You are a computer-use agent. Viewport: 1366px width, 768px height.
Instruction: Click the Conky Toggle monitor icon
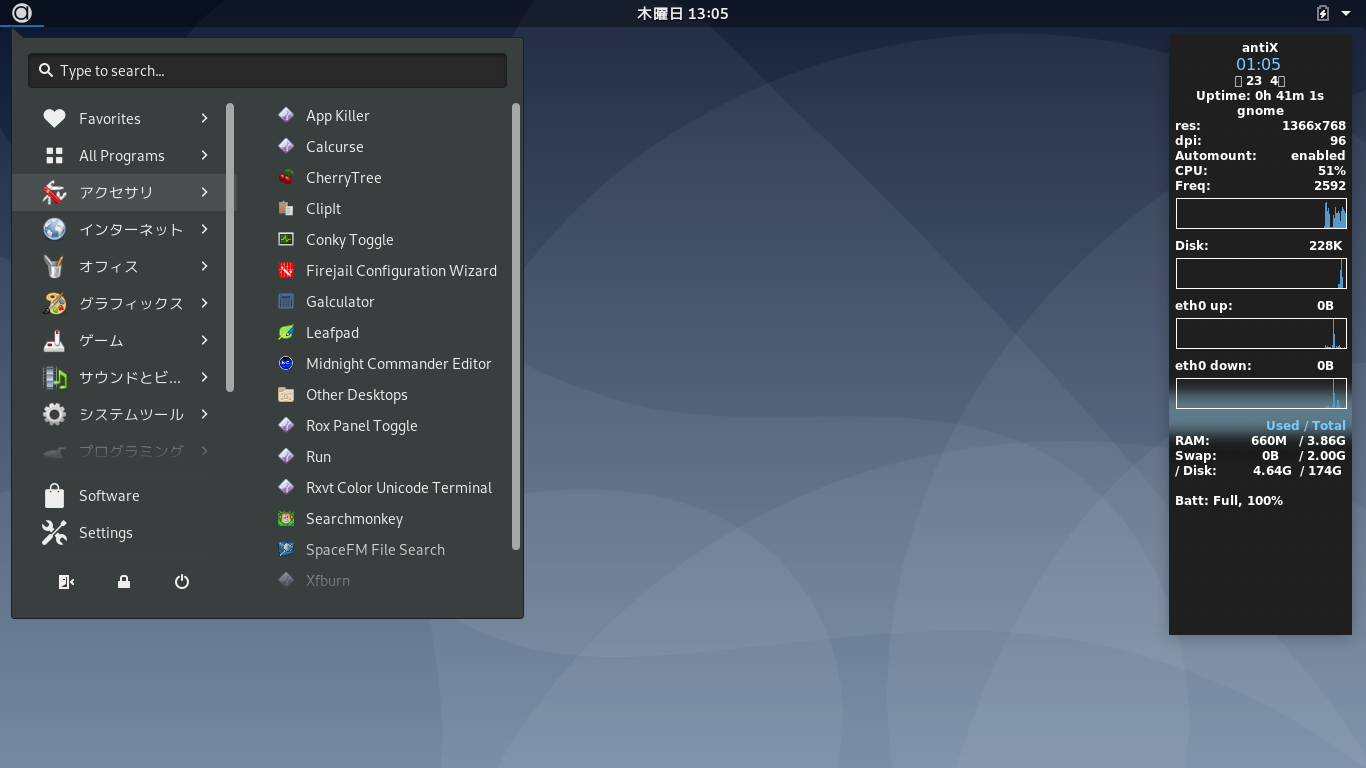pos(286,239)
